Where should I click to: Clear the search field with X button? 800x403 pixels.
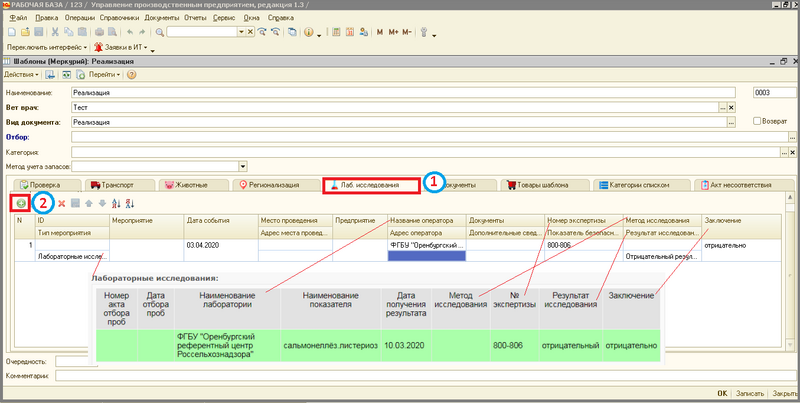coord(250,32)
